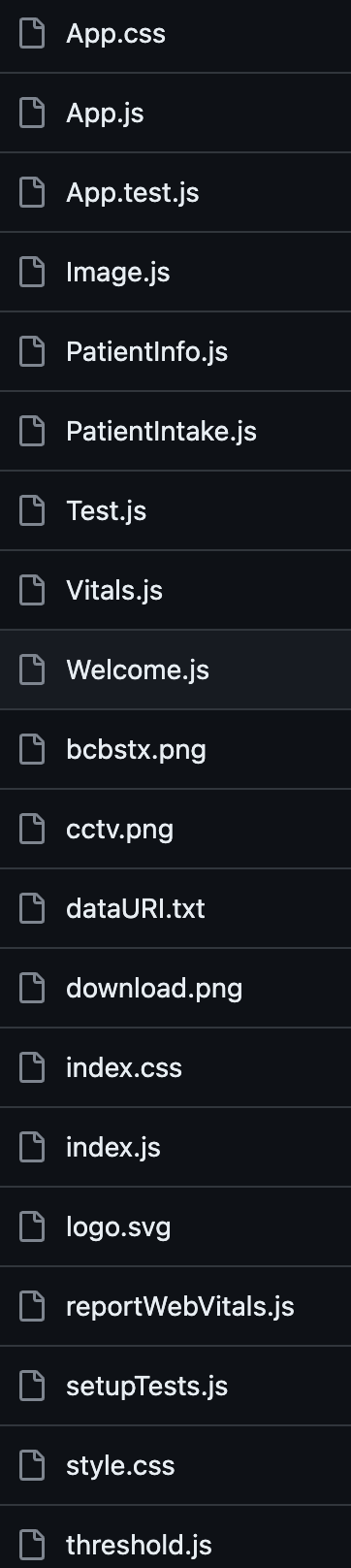The width and height of the screenshot is (351, 1568).
Task: Click the file icon beside logo.svg
Action: [x=33, y=1227]
